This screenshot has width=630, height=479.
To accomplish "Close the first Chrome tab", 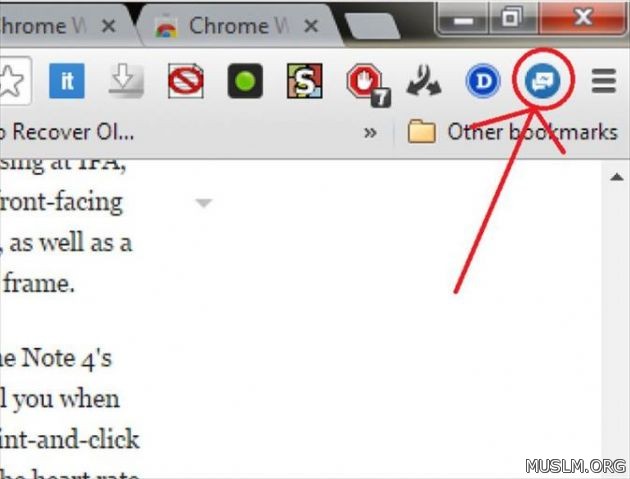I will tap(108, 27).
